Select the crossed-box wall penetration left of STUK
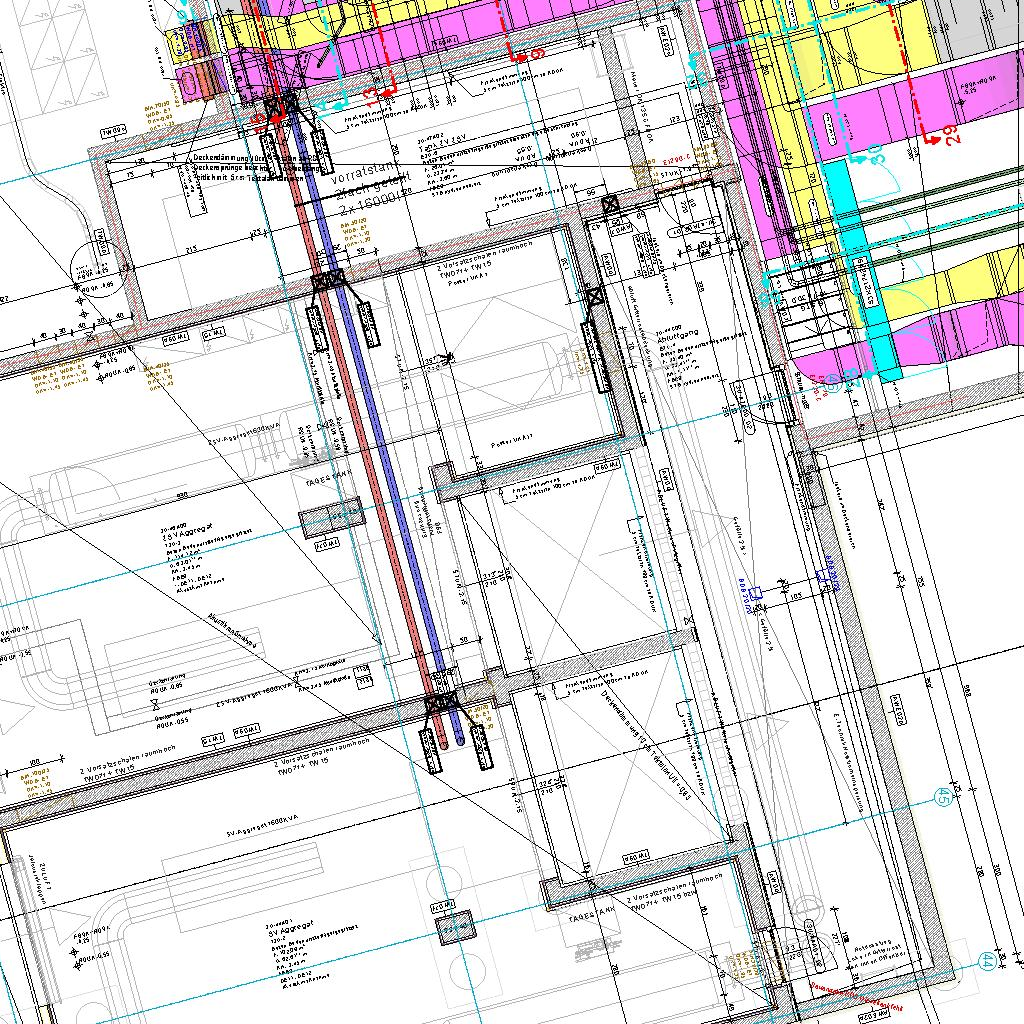1024x1024 pixels. tap(609, 204)
